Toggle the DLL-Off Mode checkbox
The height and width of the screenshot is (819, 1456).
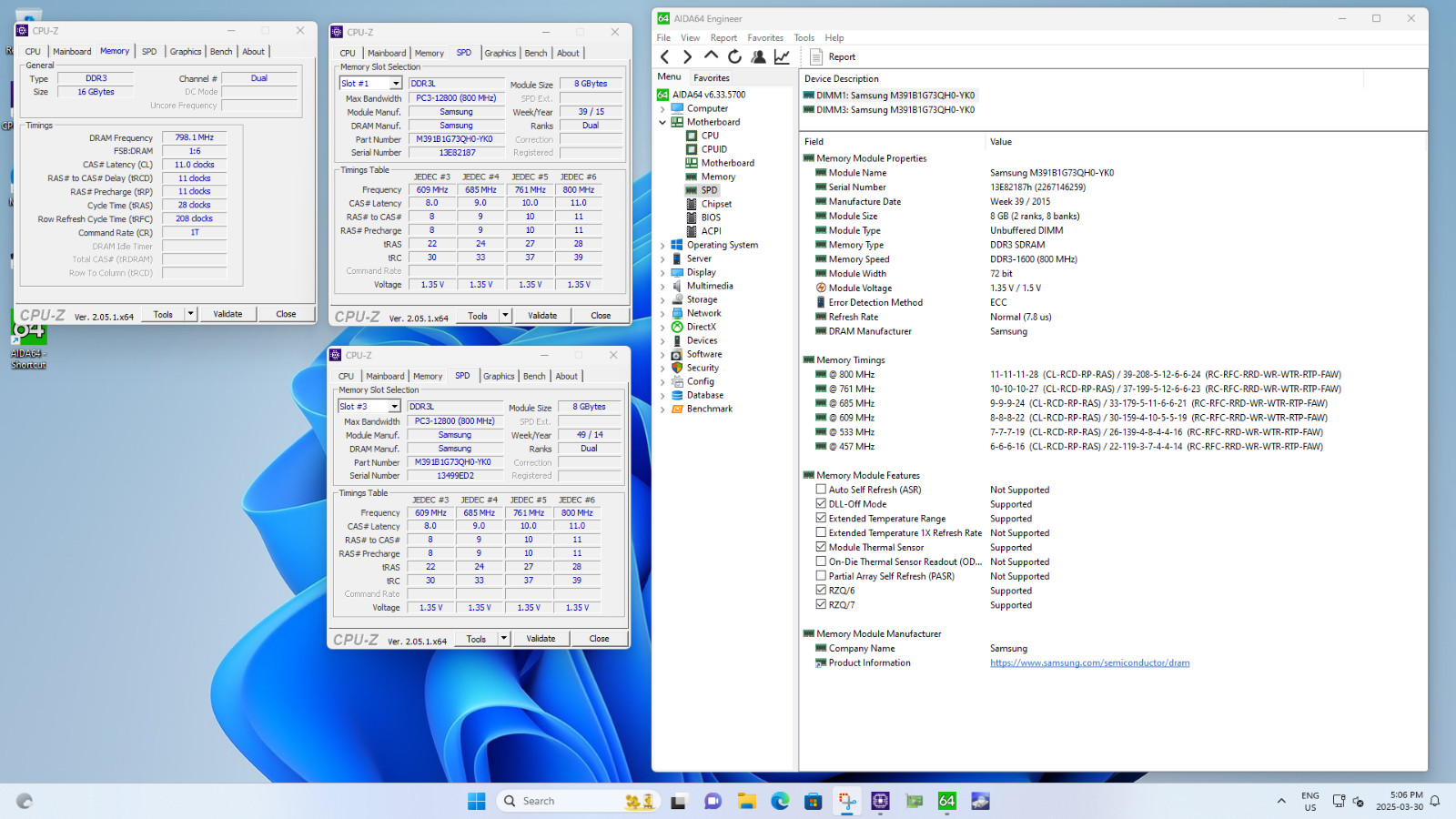pyautogui.click(x=821, y=504)
